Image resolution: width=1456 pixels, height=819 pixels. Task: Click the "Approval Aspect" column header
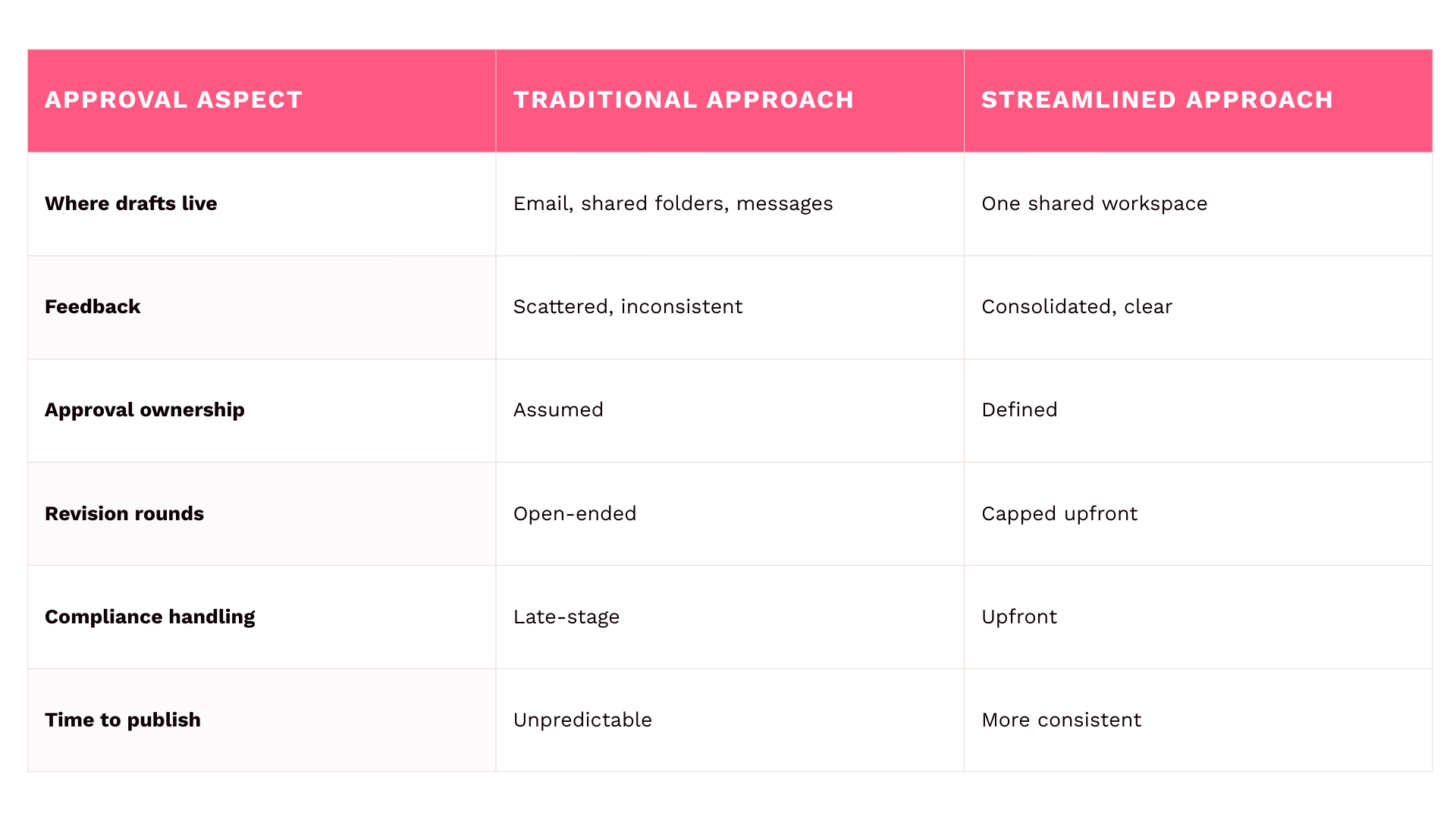(174, 100)
